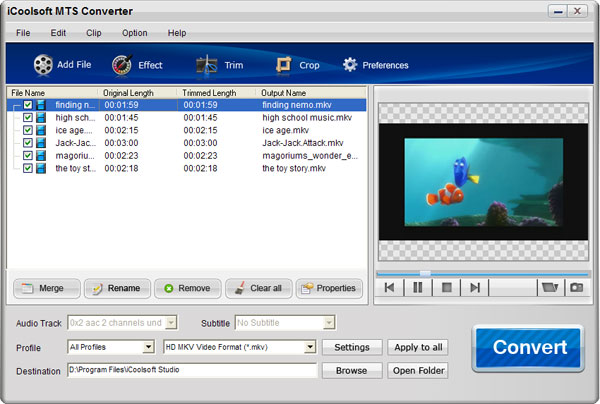Remove the selected file with the Remove button
Screen dimensions: 600x404
coord(188,288)
